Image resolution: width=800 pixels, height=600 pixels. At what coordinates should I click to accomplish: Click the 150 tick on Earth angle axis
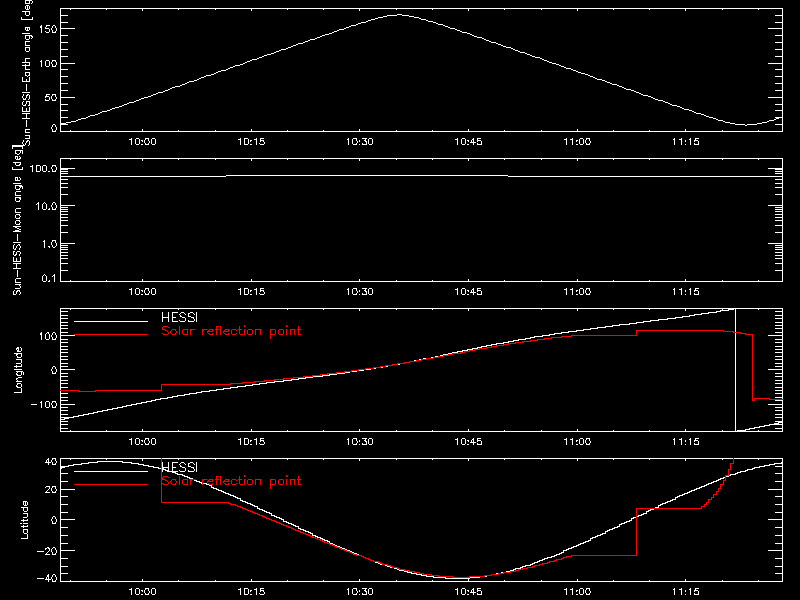[48, 29]
